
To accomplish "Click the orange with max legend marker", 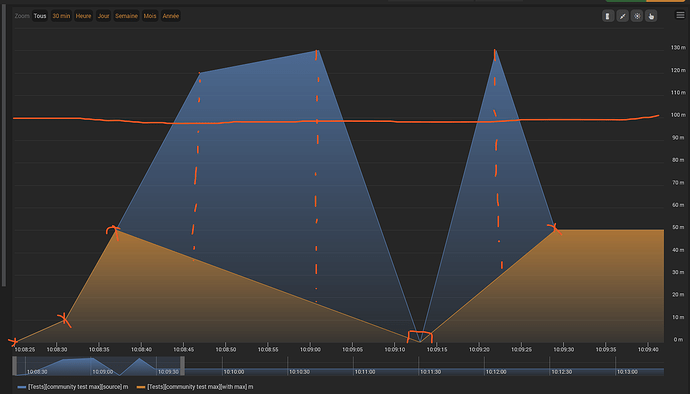I will 141,387.
